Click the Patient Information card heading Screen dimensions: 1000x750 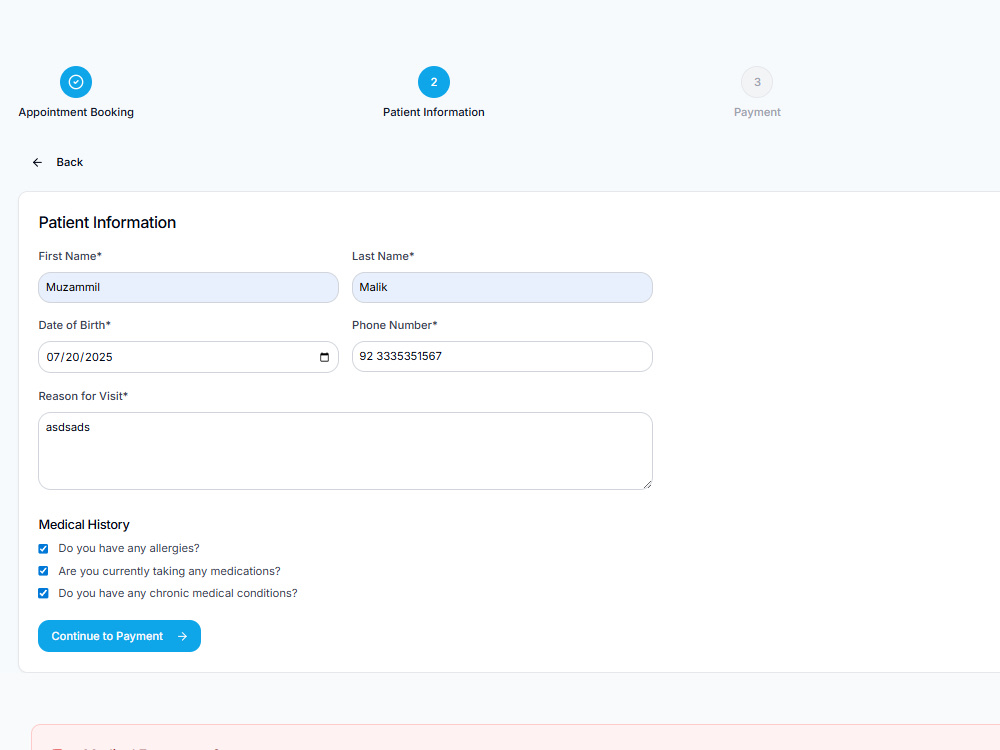pyautogui.click(x=107, y=223)
